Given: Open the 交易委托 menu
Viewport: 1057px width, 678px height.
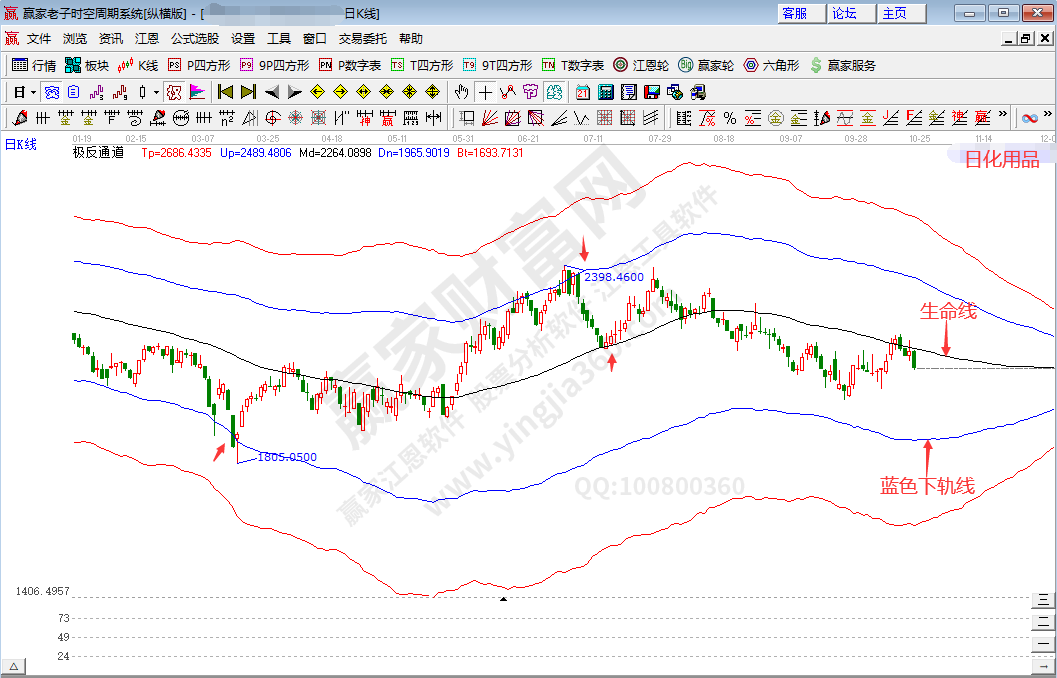Looking at the screenshot, I should pyautogui.click(x=362, y=39).
